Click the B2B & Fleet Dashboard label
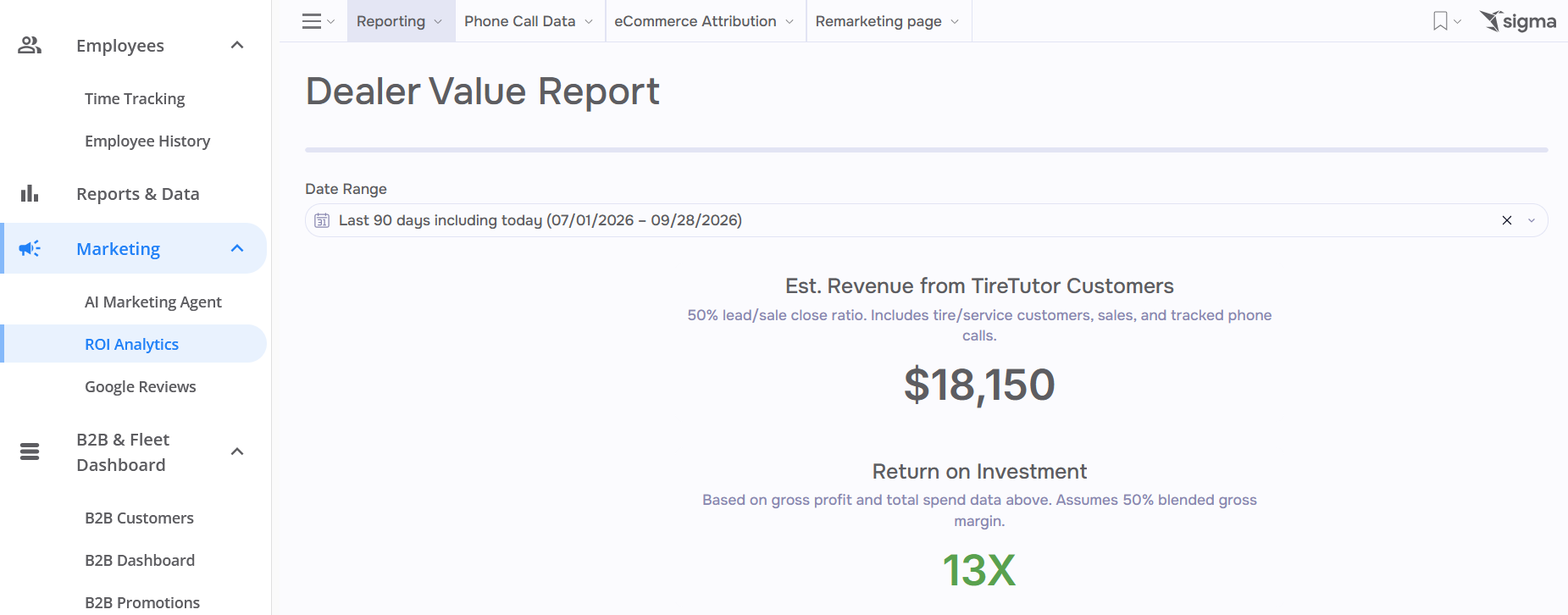 (123, 452)
